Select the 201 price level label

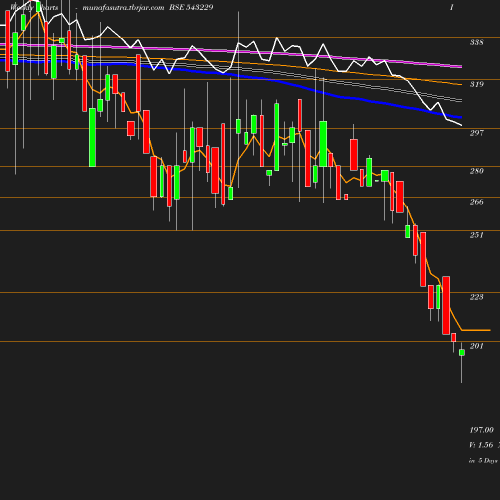(477, 346)
